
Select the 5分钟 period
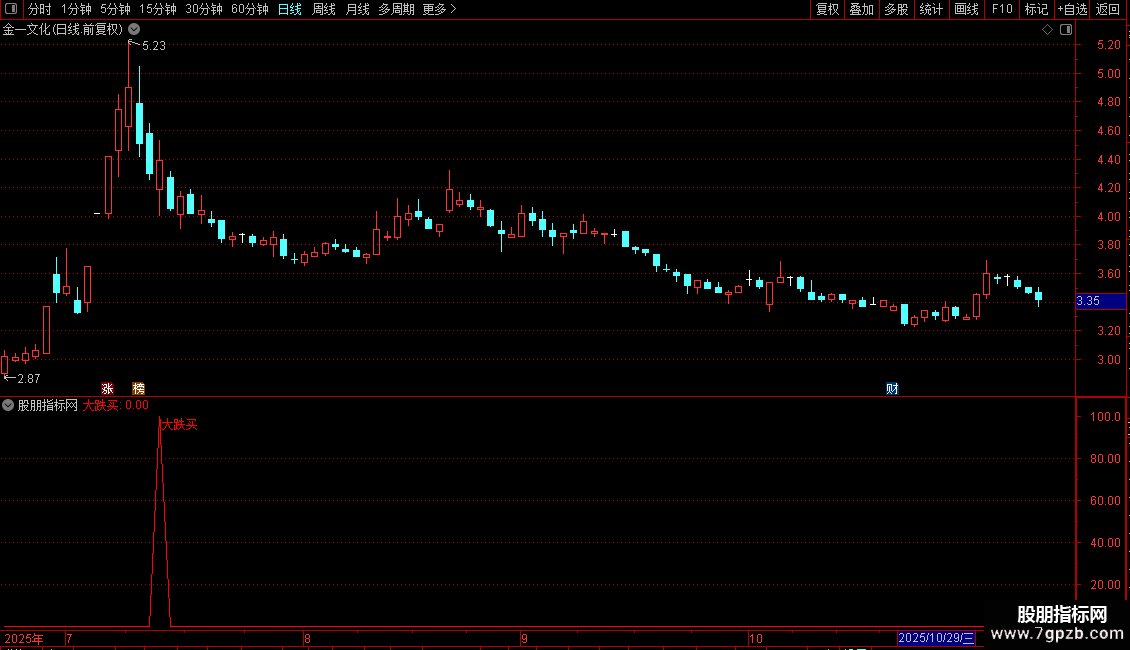[x=115, y=9]
